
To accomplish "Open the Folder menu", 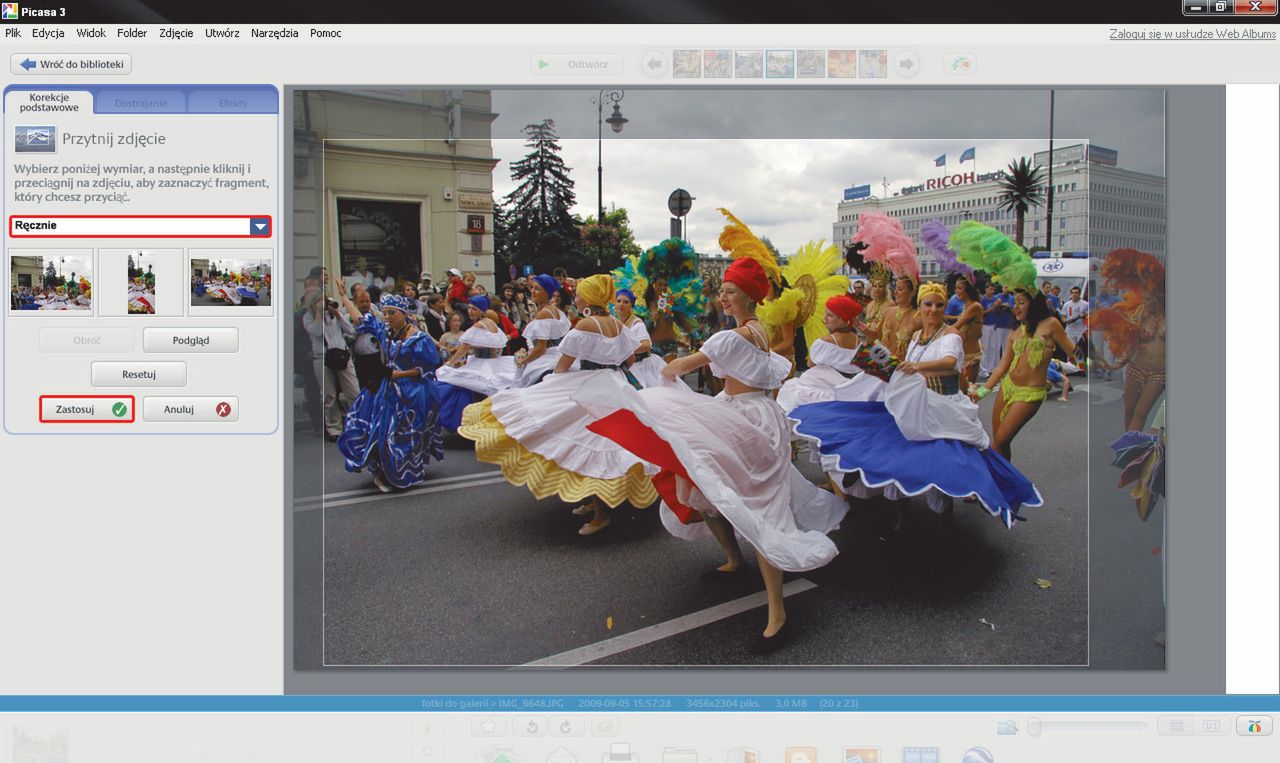I will pyautogui.click(x=132, y=33).
